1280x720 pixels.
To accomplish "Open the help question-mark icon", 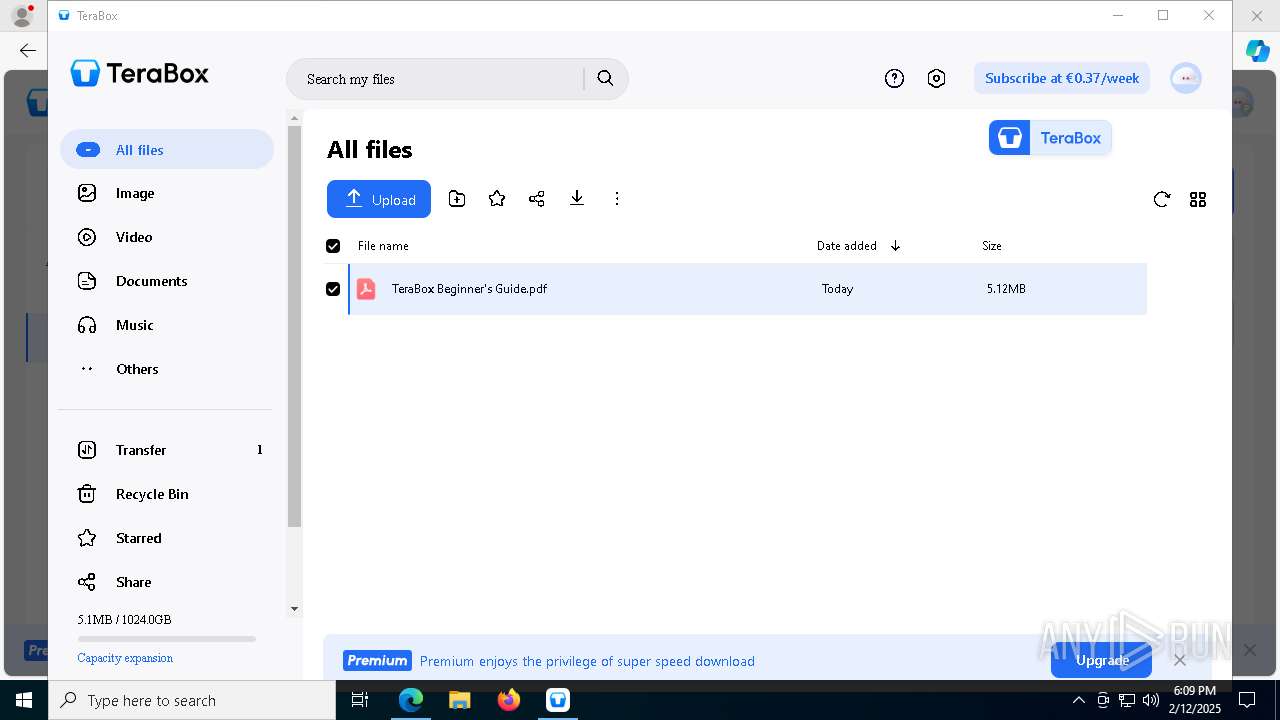I will (x=894, y=78).
